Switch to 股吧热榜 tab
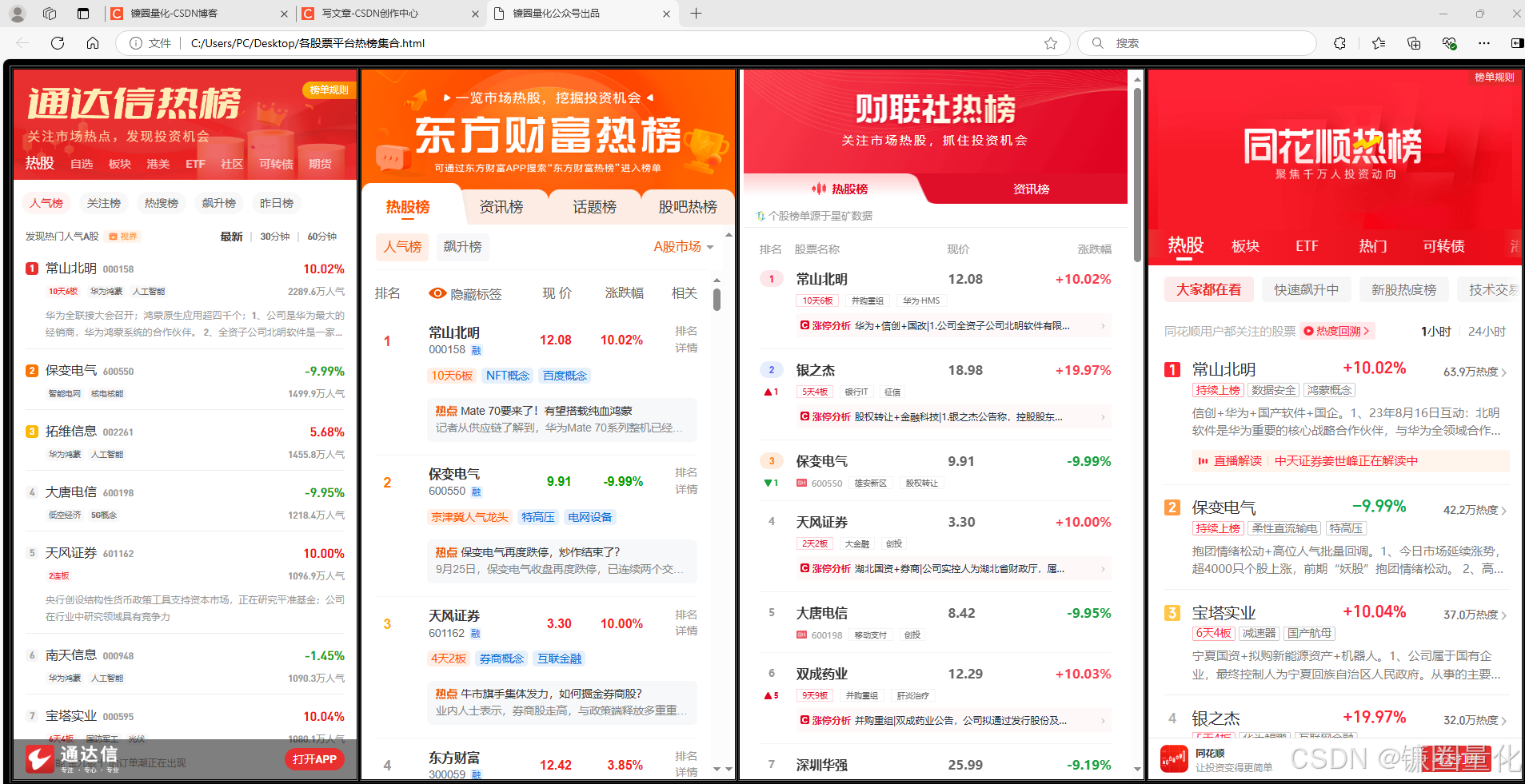The width and height of the screenshot is (1525, 784). coord(688,207)
